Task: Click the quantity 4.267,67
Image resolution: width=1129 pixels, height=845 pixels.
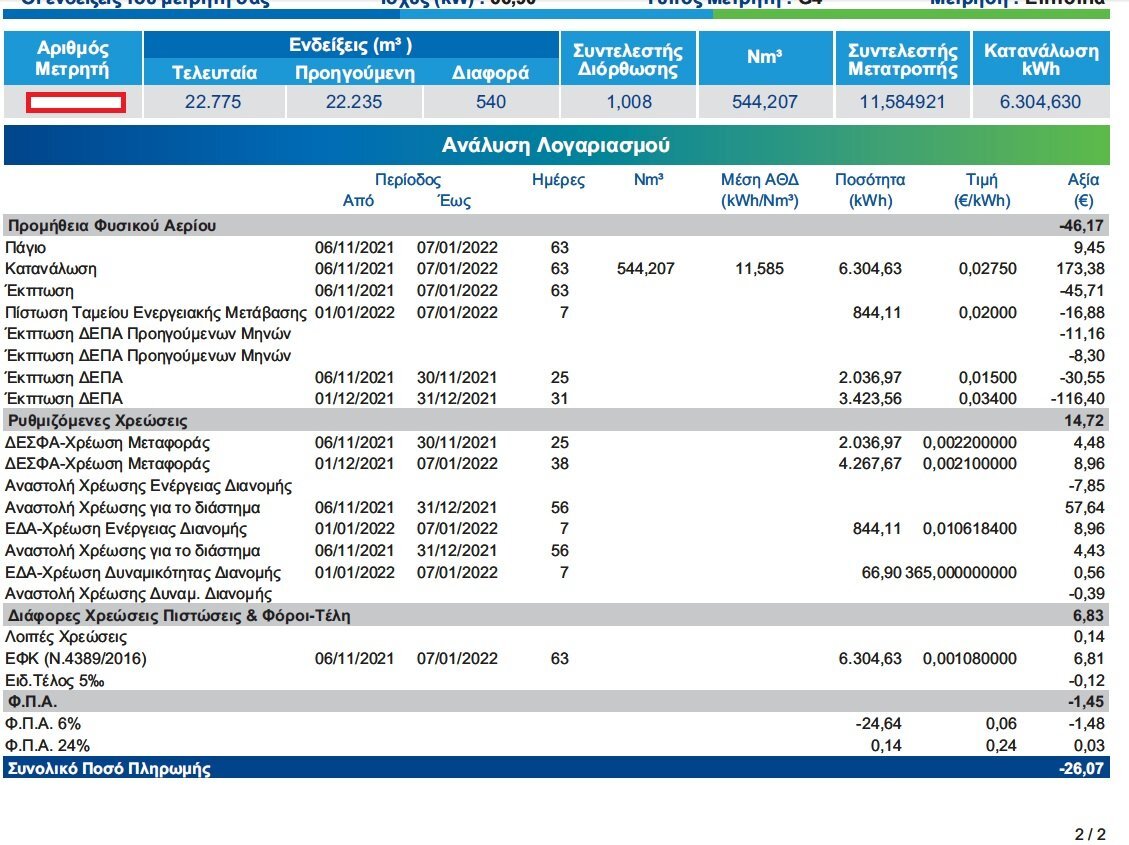Action: 870,464
